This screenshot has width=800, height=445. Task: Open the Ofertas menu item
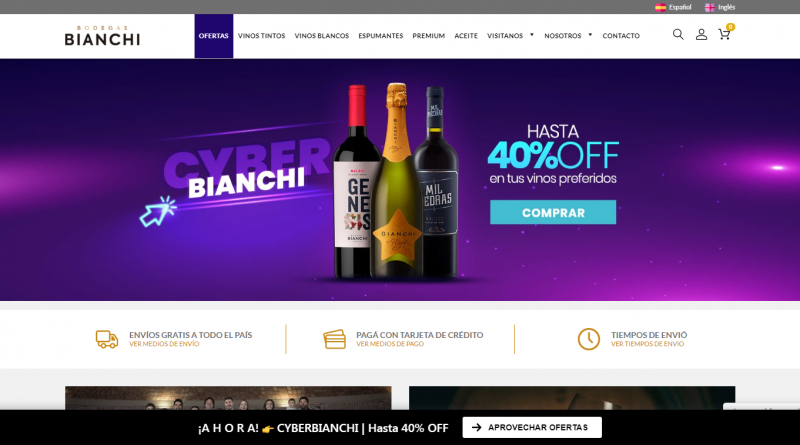[213, 36]
